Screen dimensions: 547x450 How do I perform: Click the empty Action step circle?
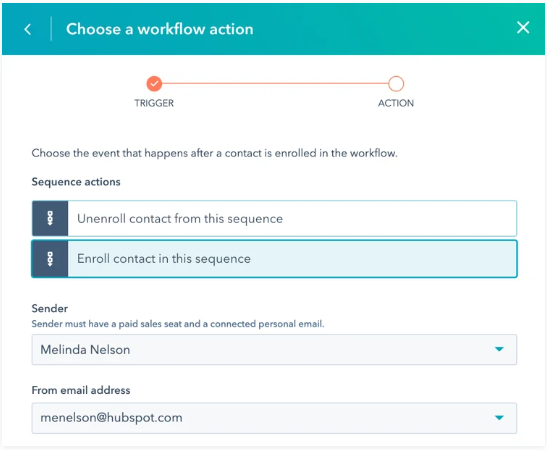396,84
